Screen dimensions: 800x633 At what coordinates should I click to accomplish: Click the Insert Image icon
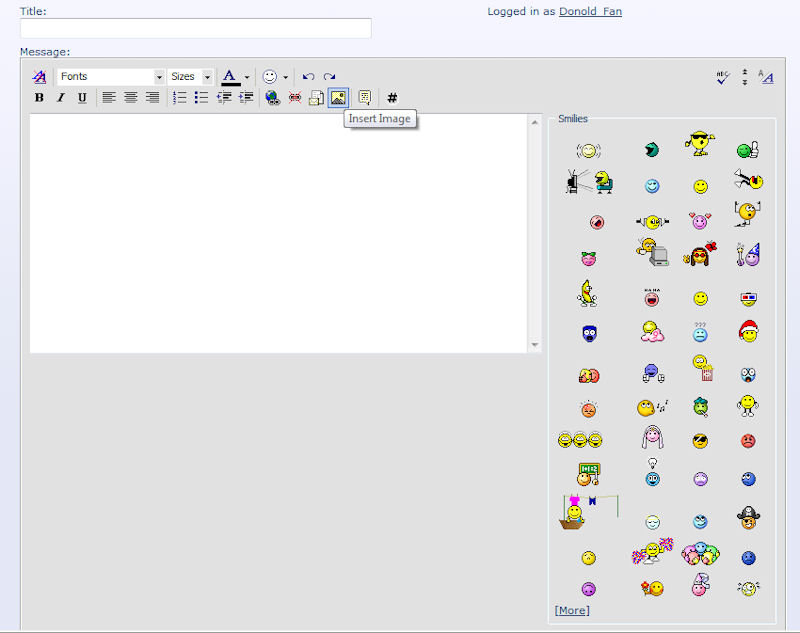pos(338,97)
